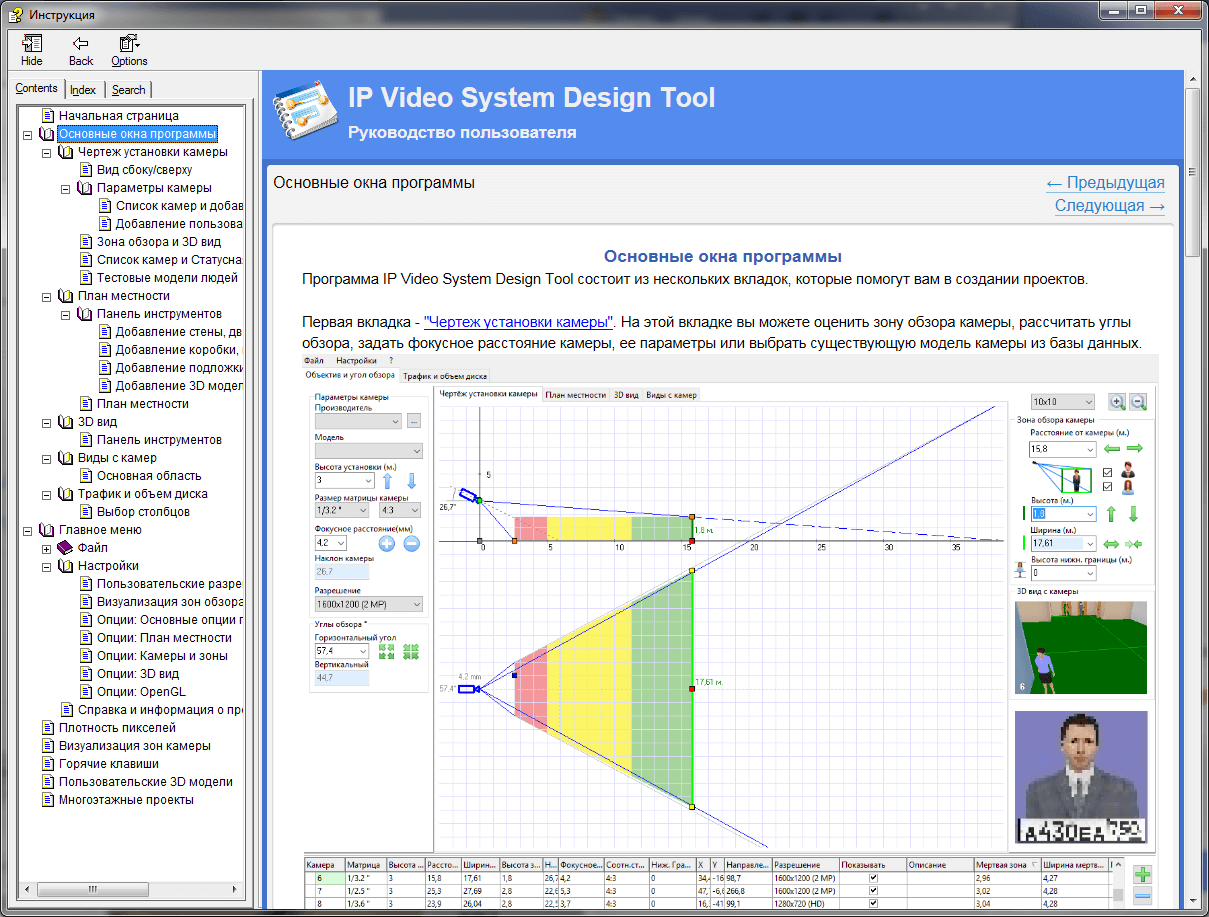
Task: Click the page icon beside Горячие клавиши
Action: pos(47,764)
